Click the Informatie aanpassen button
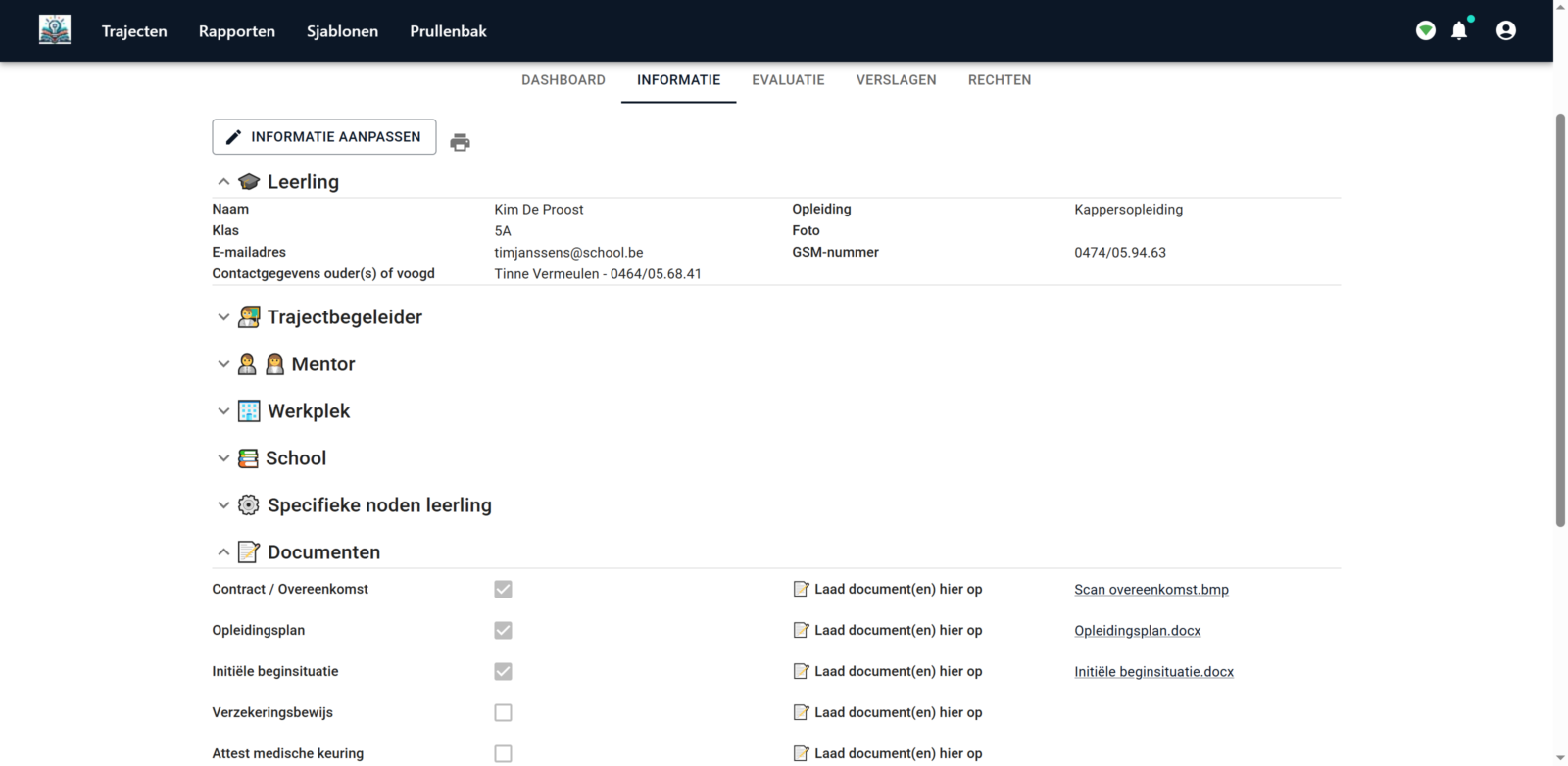The height and width of the screenshot is (766, 1568). 324,137
